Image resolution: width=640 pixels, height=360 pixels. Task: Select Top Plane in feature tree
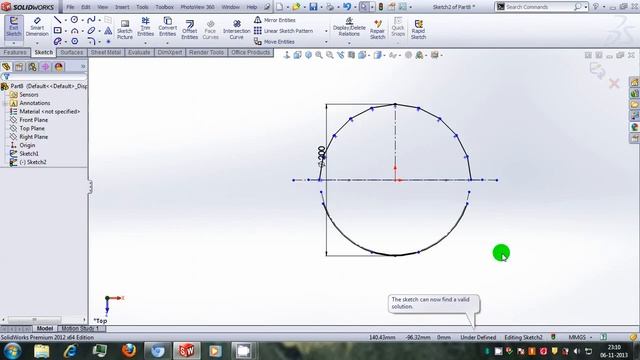pos(32,128)
